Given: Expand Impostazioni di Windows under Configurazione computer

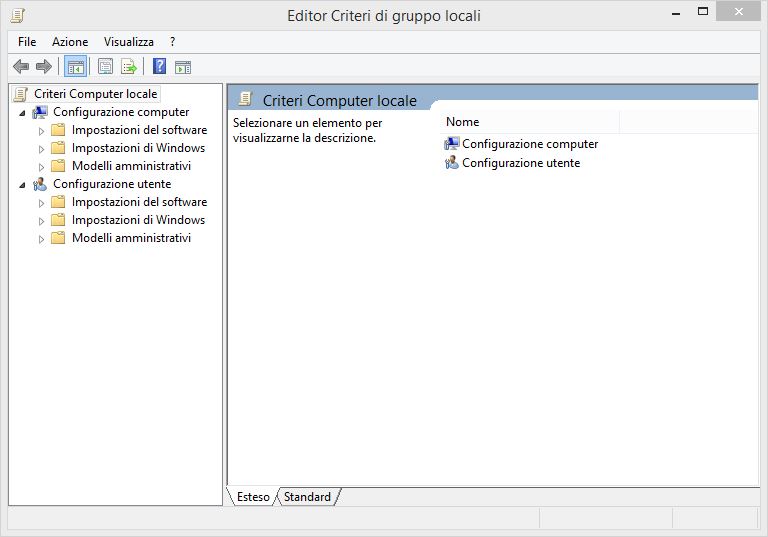Looking at the screenshot, I should (x=41, y=149).
